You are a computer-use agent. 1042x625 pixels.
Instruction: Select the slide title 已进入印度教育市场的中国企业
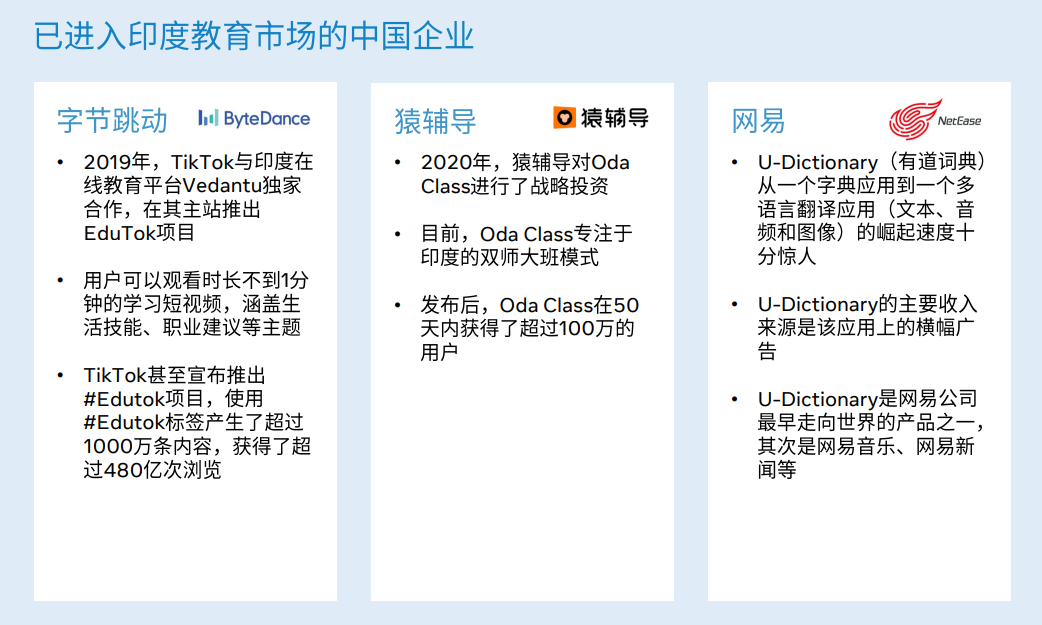(x=254, y=36)
